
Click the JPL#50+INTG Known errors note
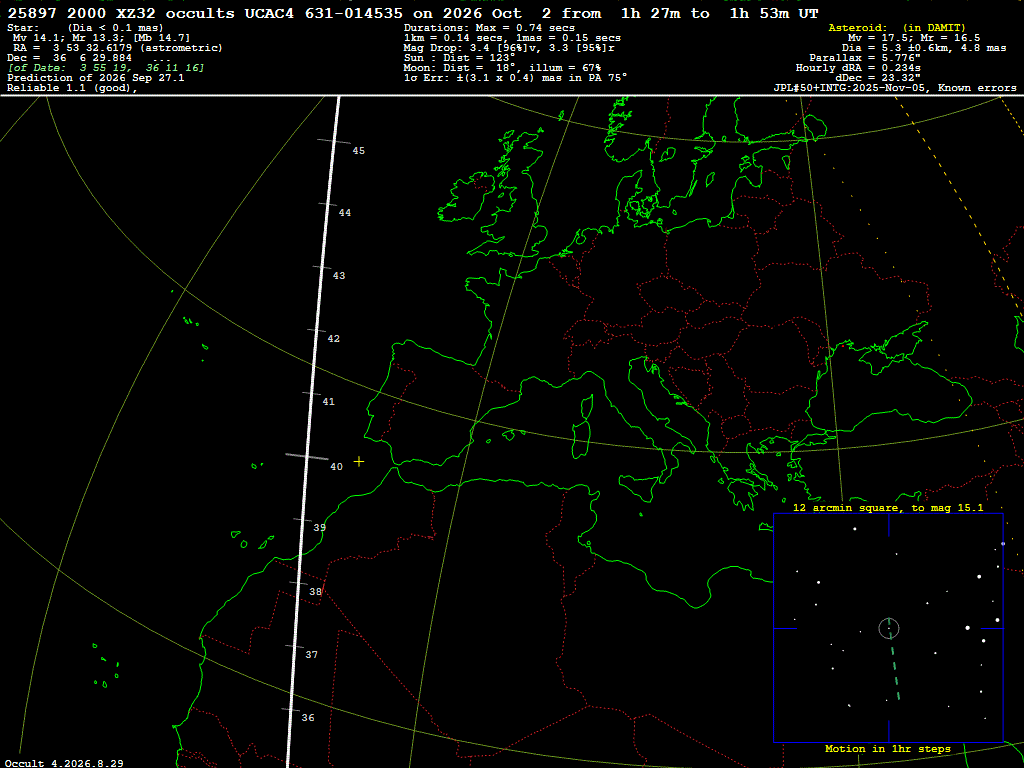point(895,88)
